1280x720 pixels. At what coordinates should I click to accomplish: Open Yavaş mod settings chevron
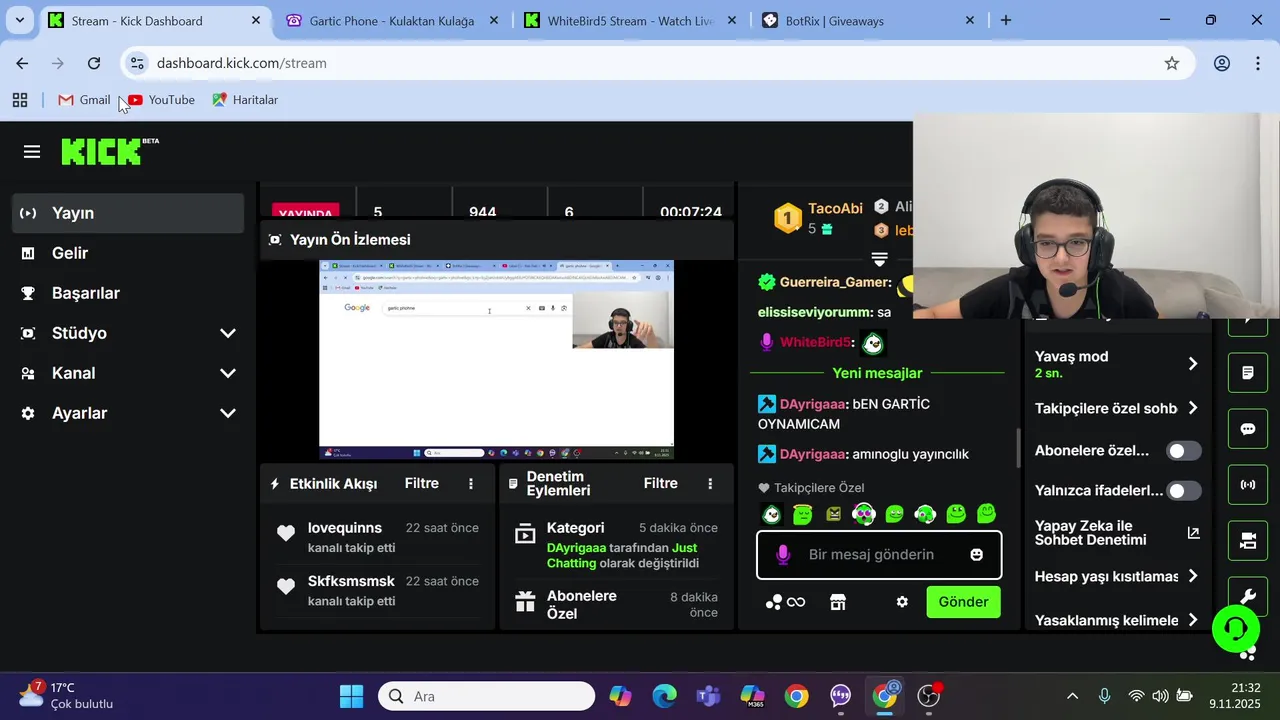point(1192,364)
